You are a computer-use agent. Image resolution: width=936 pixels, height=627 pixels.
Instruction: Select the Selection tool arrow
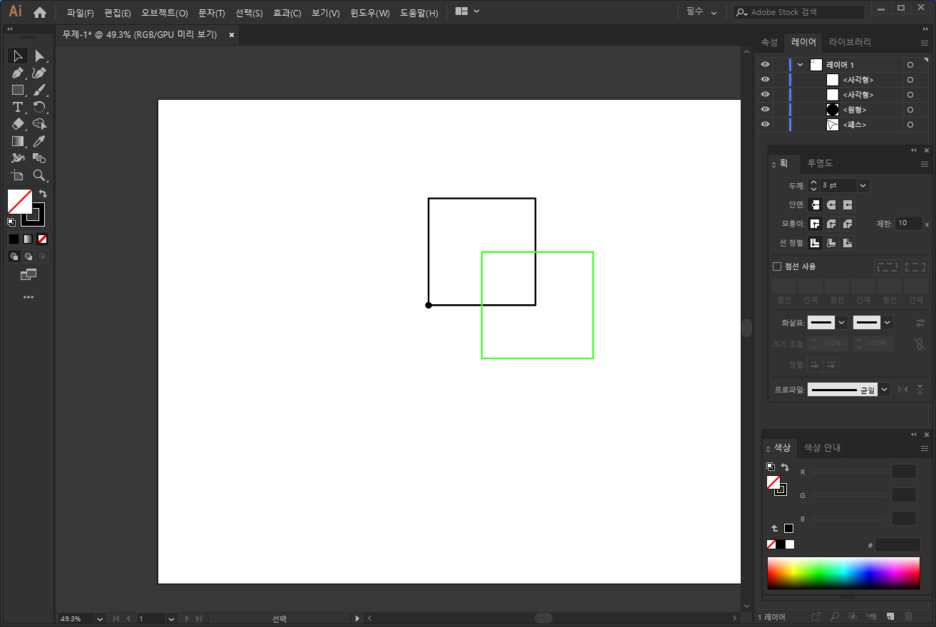click(17, 56)
